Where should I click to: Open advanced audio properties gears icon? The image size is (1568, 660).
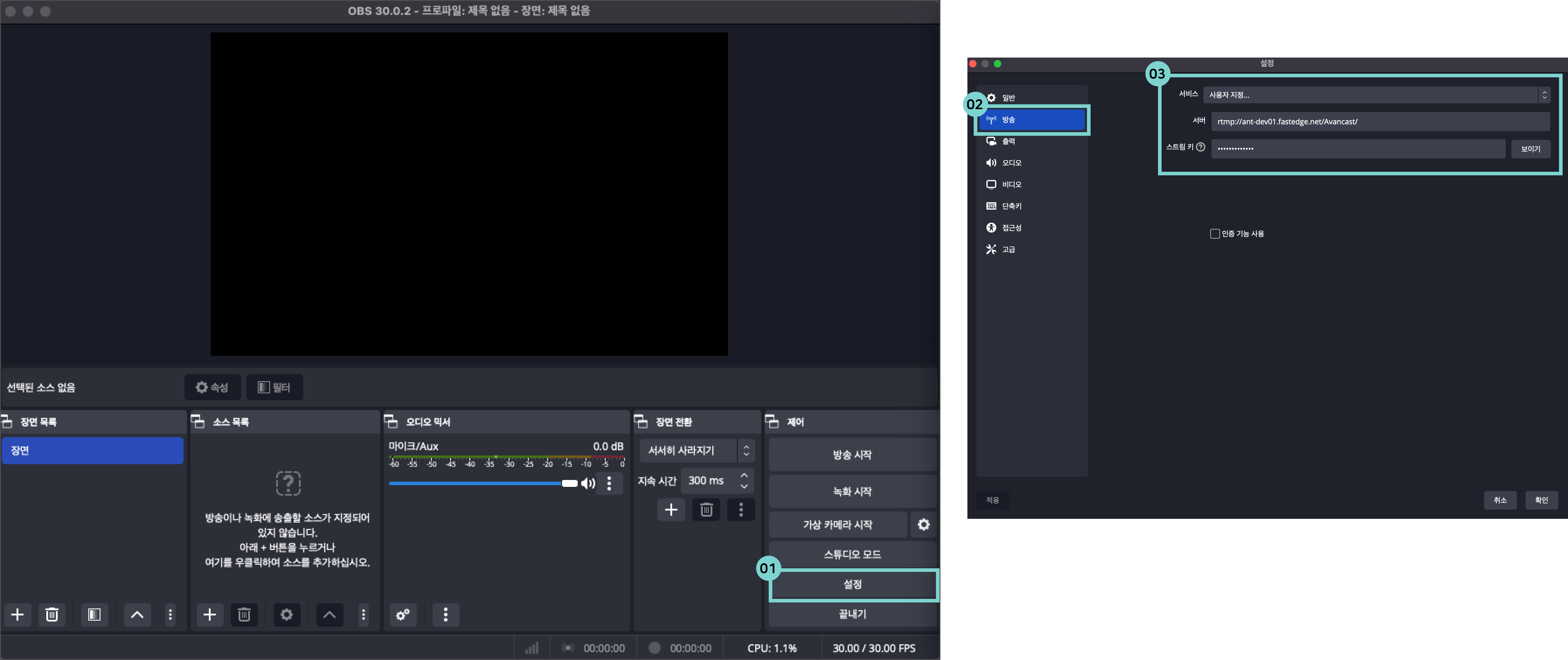click(403, 614)
